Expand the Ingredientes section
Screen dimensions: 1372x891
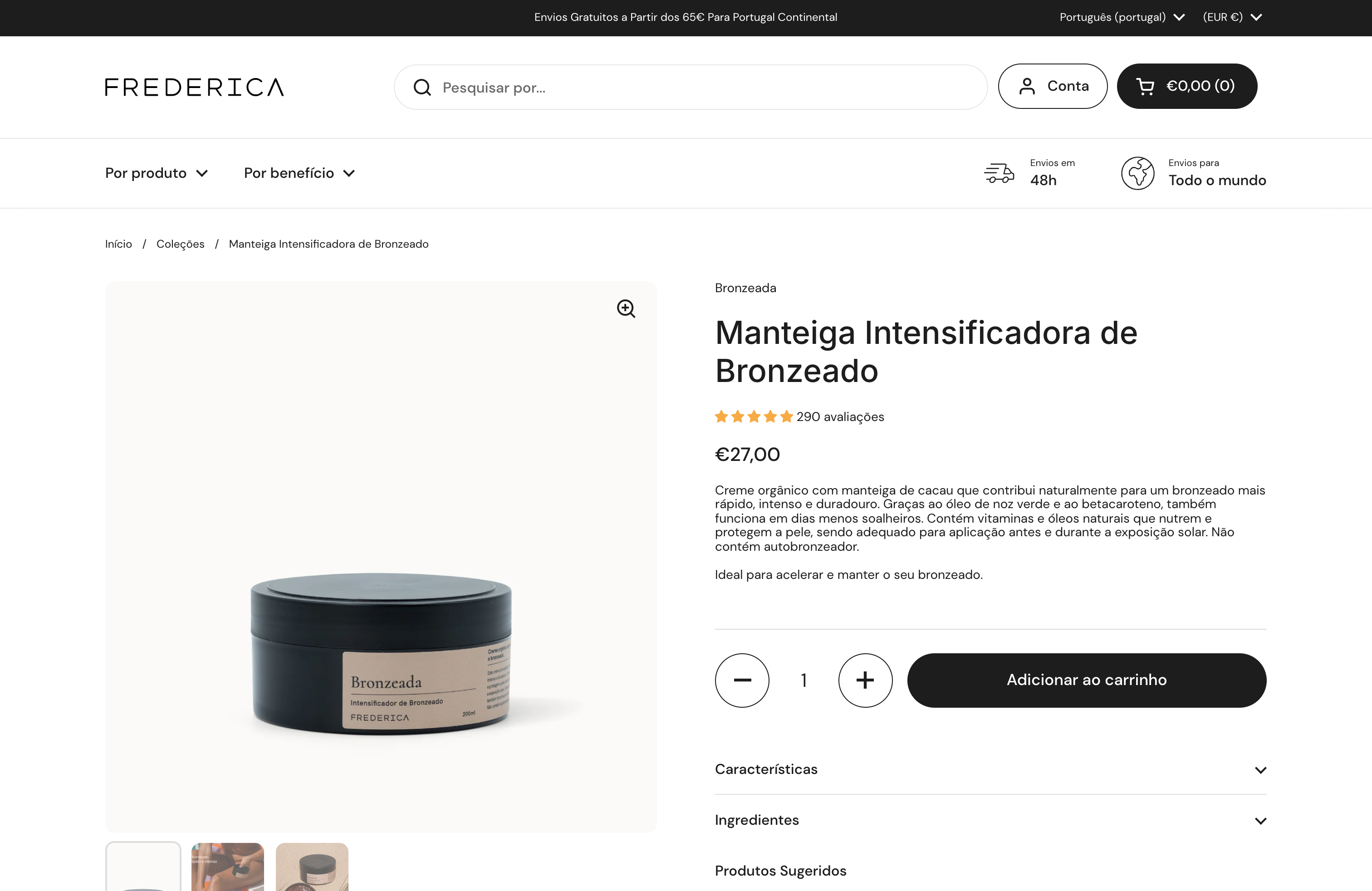click(x=990, y=820)
